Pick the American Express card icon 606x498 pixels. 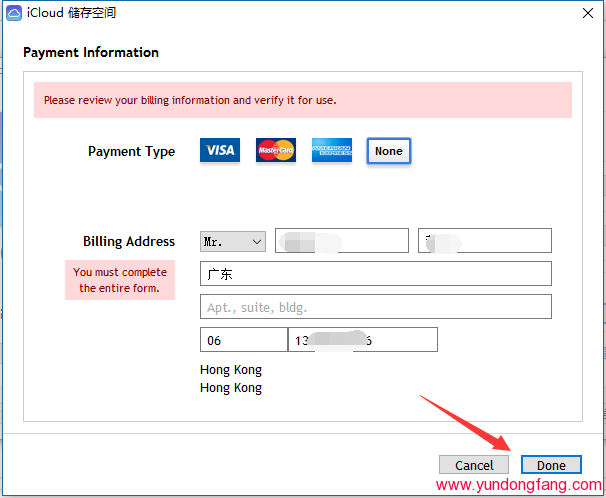[332, 151]
